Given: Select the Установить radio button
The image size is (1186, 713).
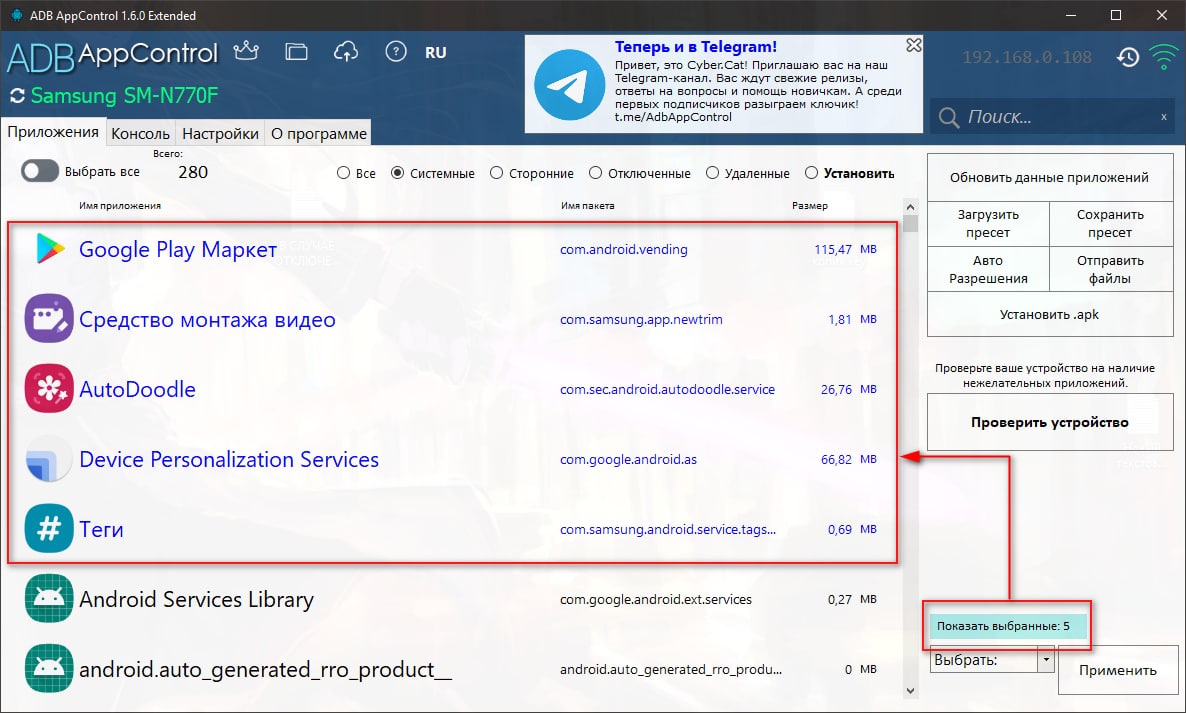Looking at the screenshot, I should point(812,173).
